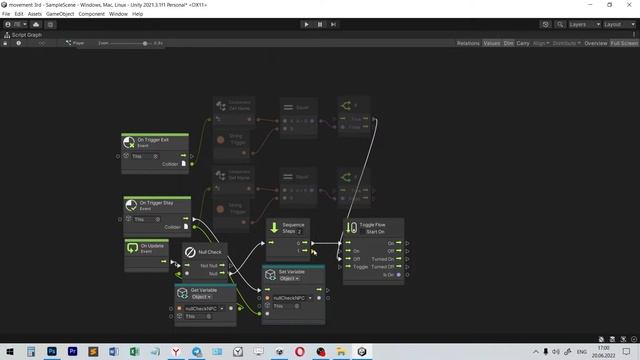Click the On Trigger Stay node icon
The image size is (640, 360).
pos(131,205)
